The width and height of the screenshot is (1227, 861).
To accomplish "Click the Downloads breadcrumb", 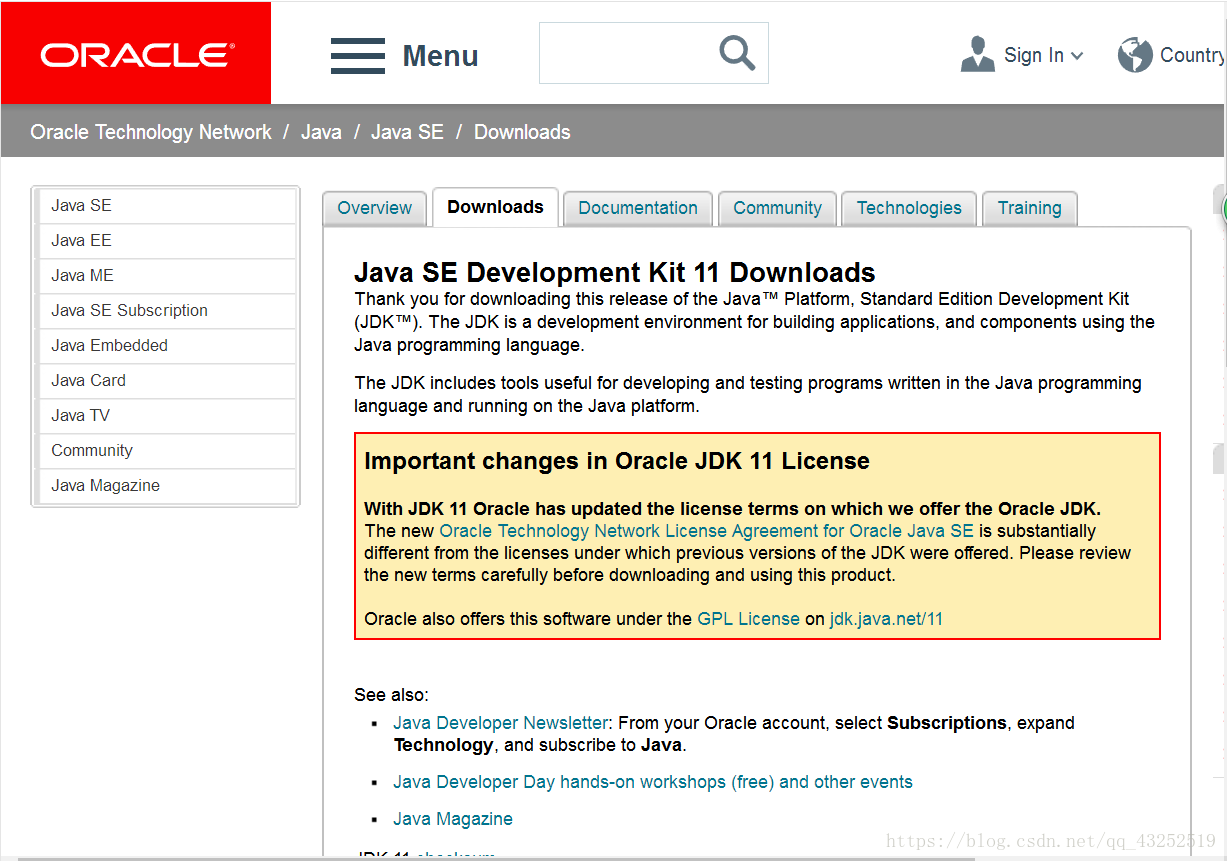I will tap(522, 132).
